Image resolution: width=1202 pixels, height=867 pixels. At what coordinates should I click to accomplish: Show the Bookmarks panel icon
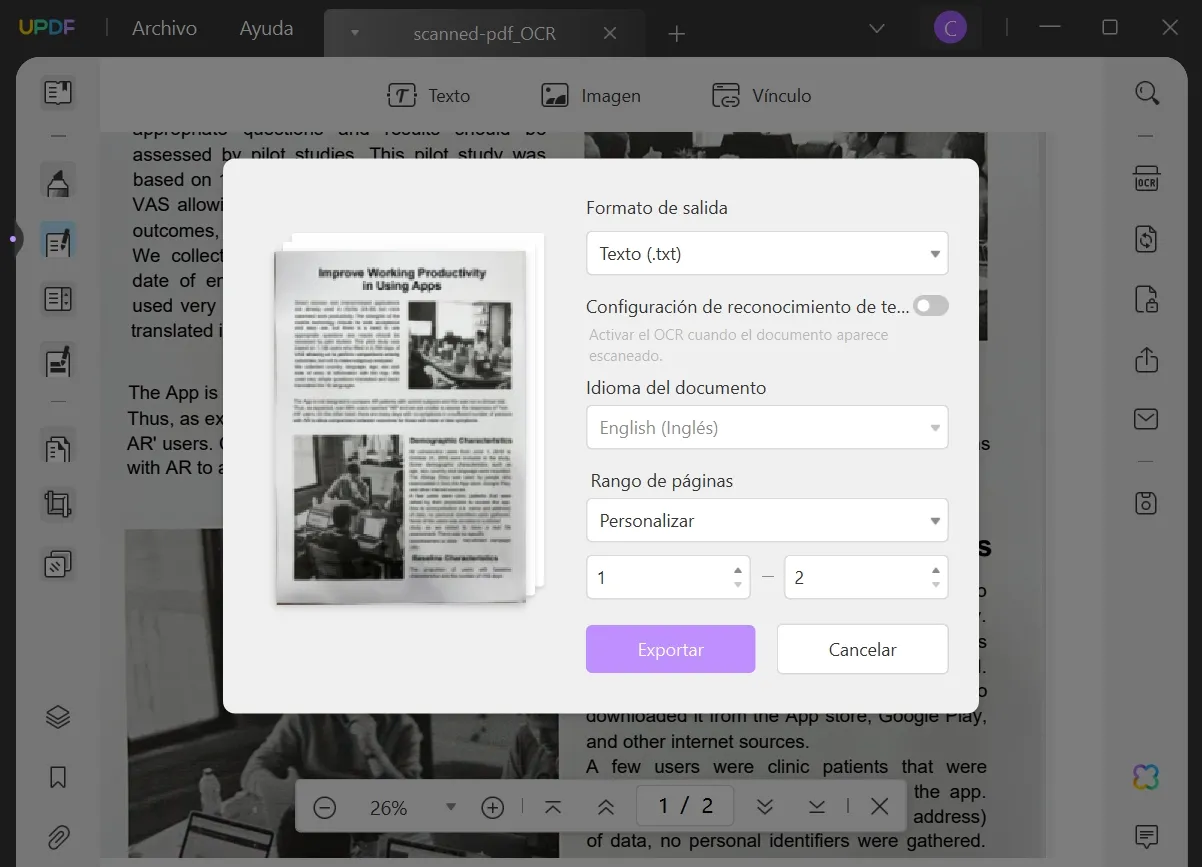click(58, 777)
